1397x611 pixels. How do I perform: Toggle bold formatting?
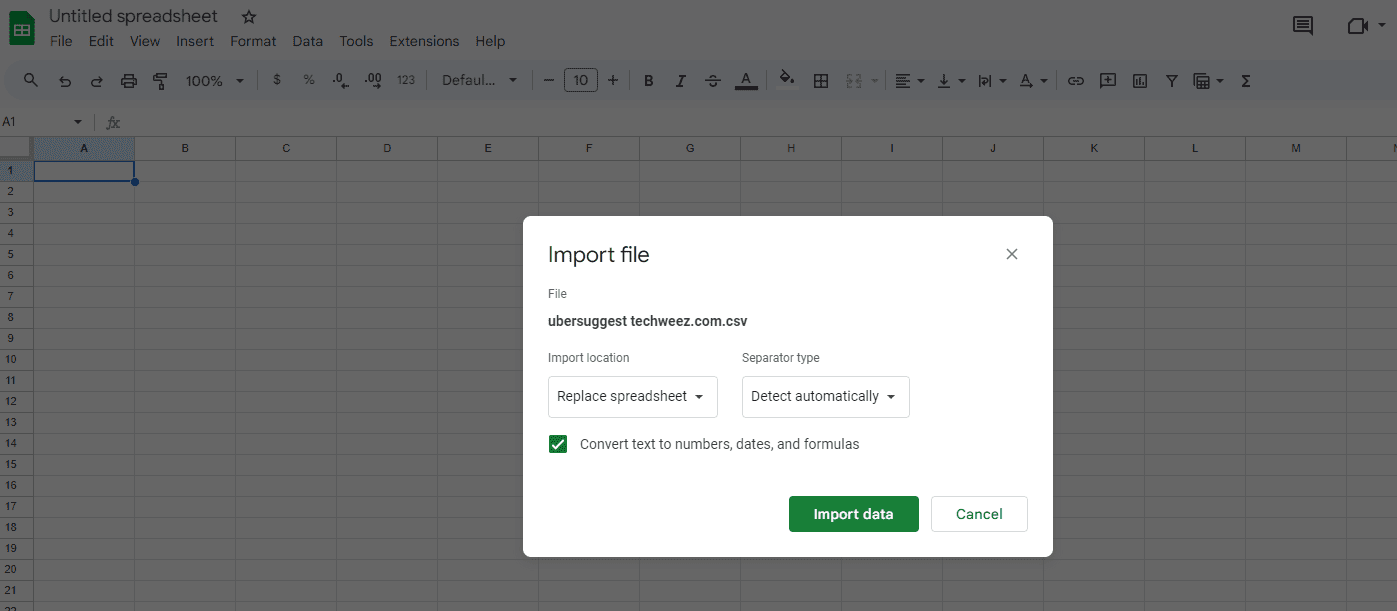649,81
